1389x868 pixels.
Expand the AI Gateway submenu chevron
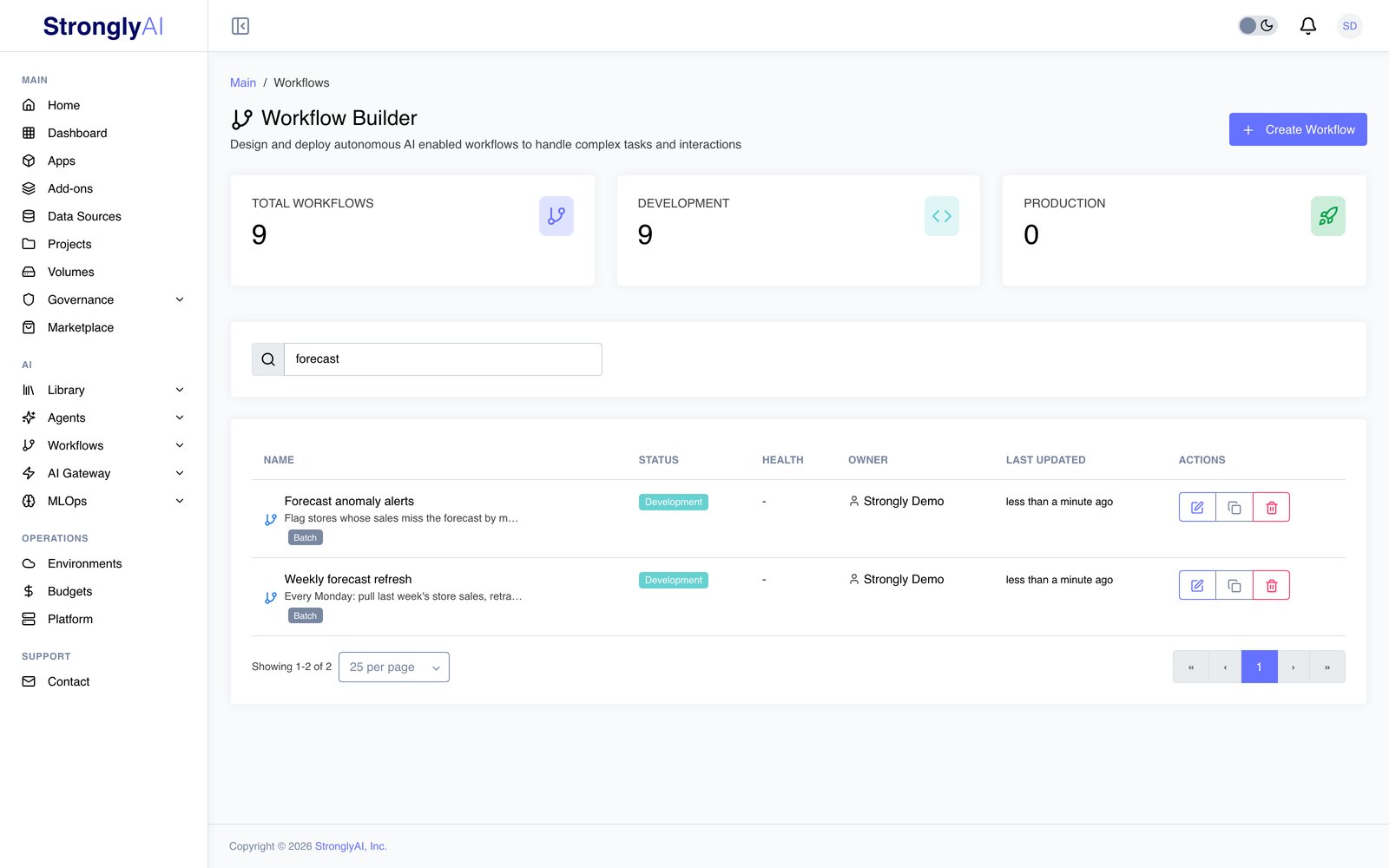180,473
